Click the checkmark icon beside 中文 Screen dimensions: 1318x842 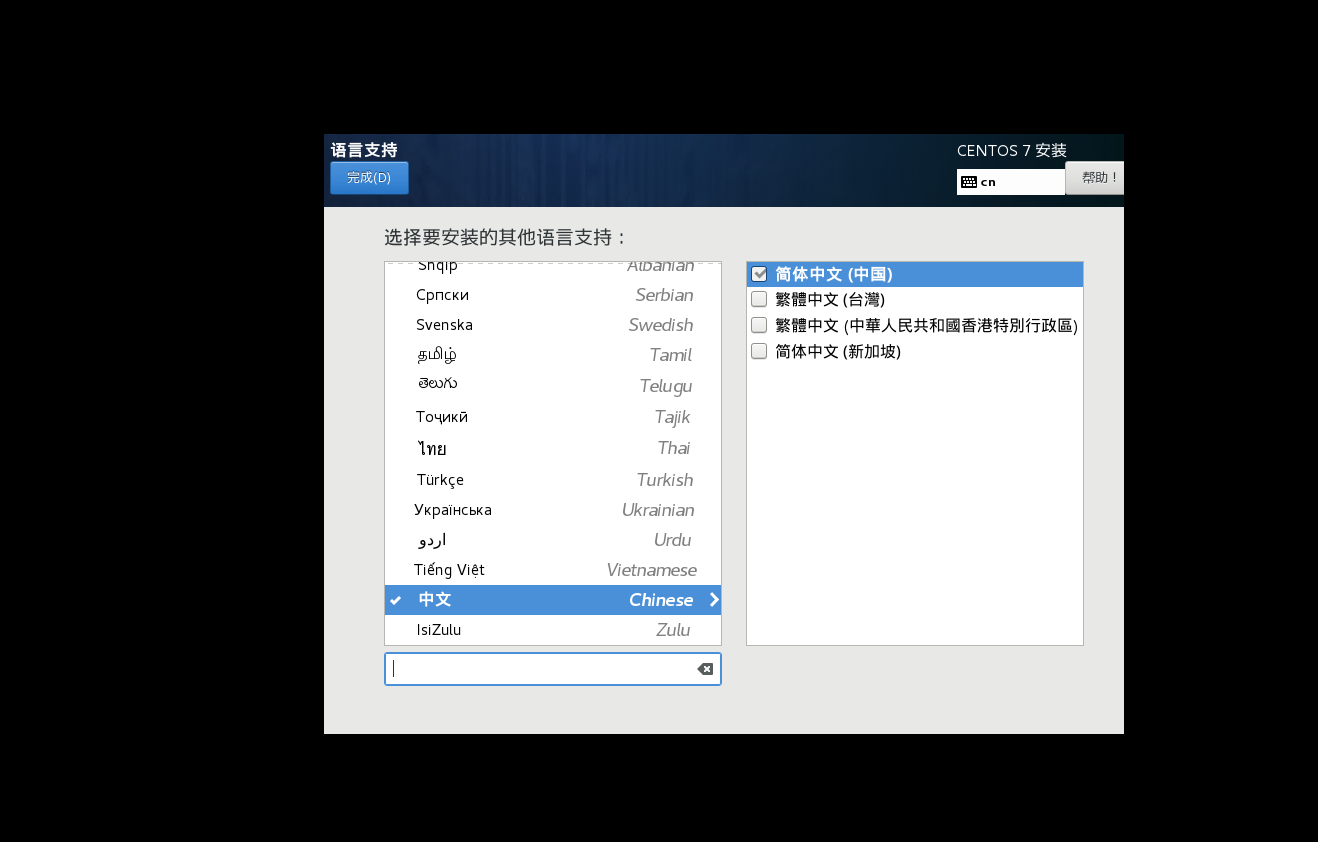pos(396,600)
